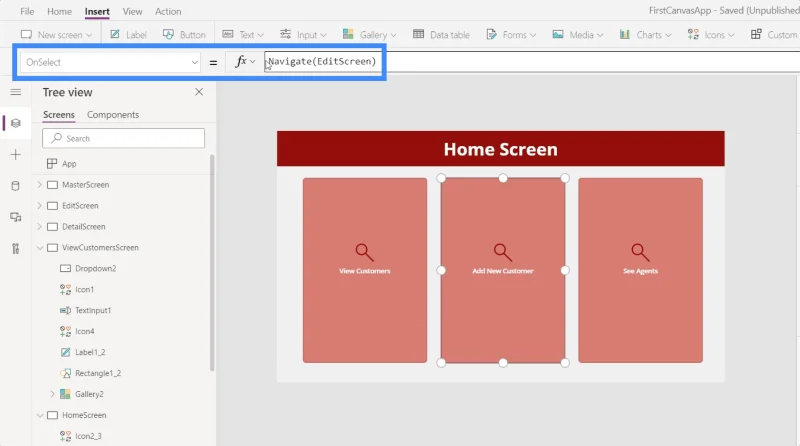Click the Tree view search box

click(123, 138)
